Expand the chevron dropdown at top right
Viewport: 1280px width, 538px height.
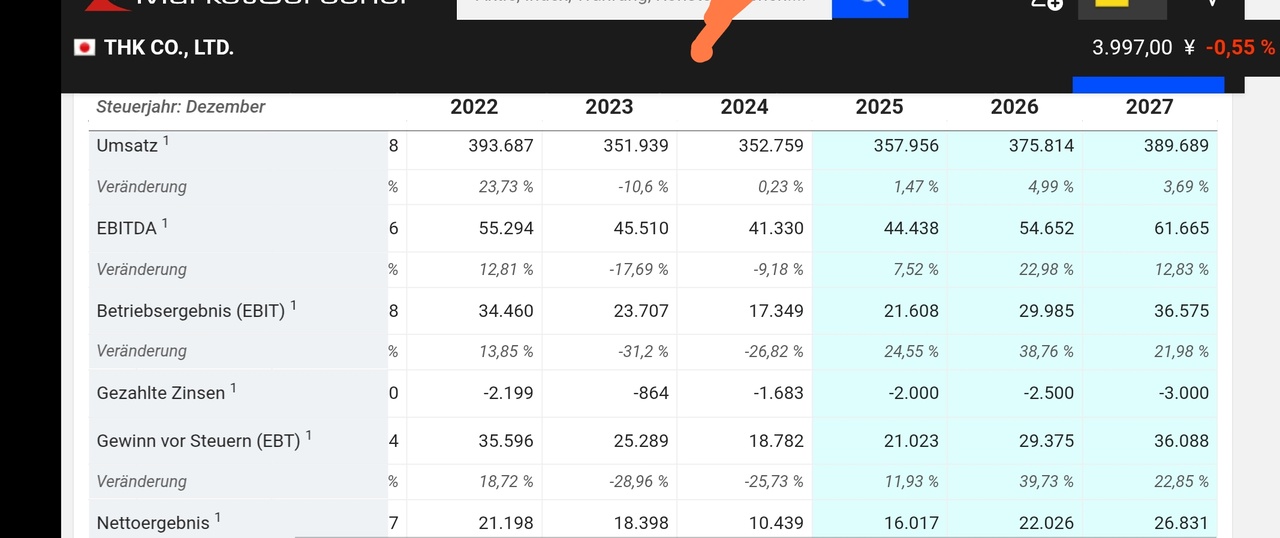pyautogui.click(x=1212, y=4)
